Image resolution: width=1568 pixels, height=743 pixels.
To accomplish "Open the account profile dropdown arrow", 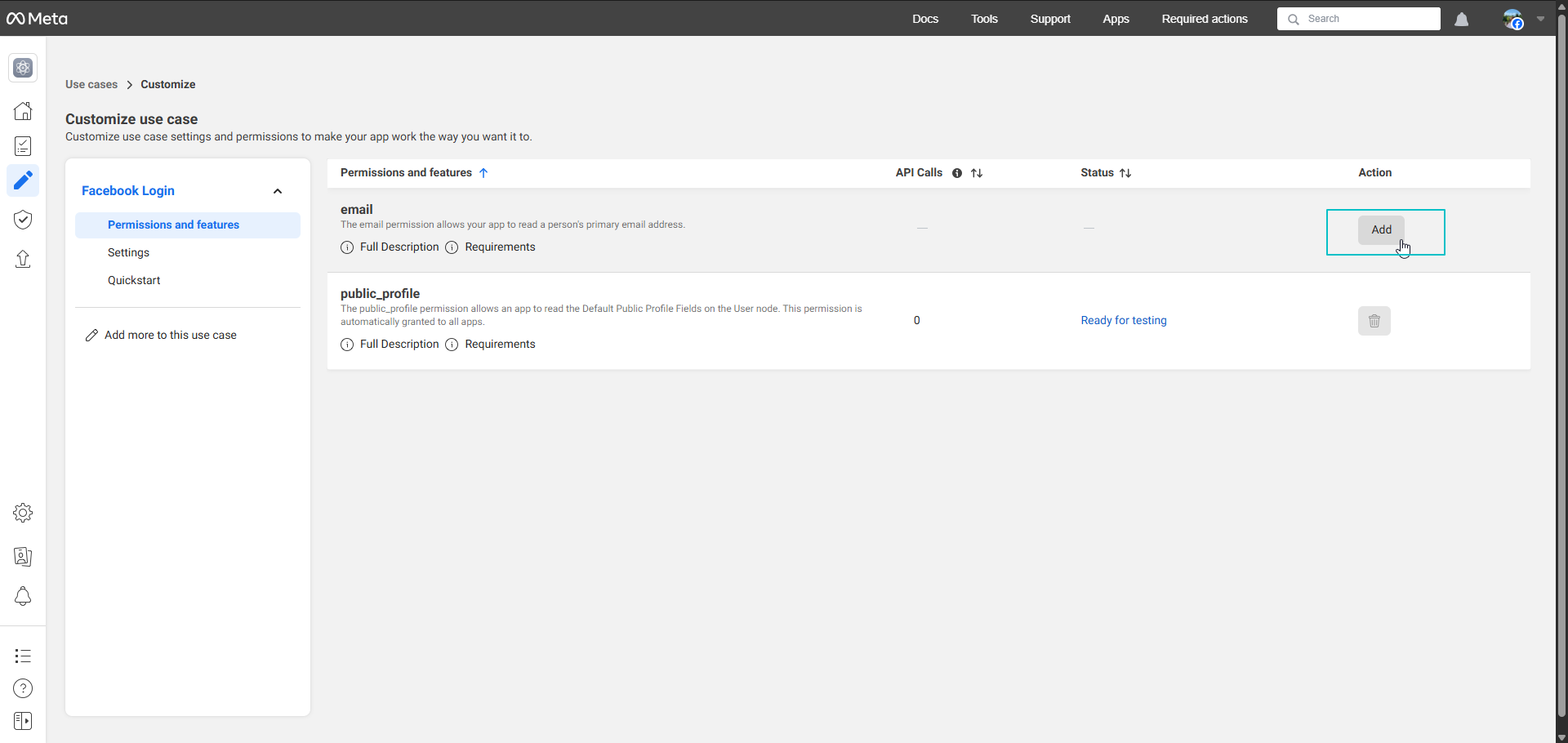I will [x=1540, y=19].
